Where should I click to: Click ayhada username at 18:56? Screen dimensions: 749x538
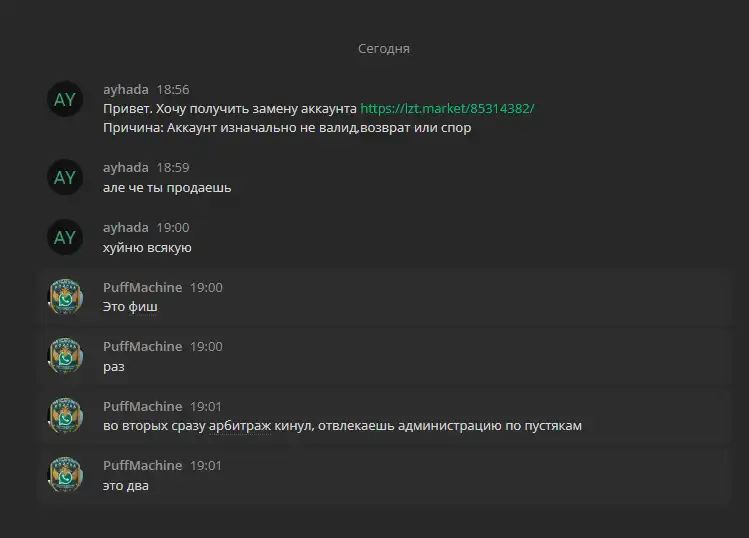[126, 89]
